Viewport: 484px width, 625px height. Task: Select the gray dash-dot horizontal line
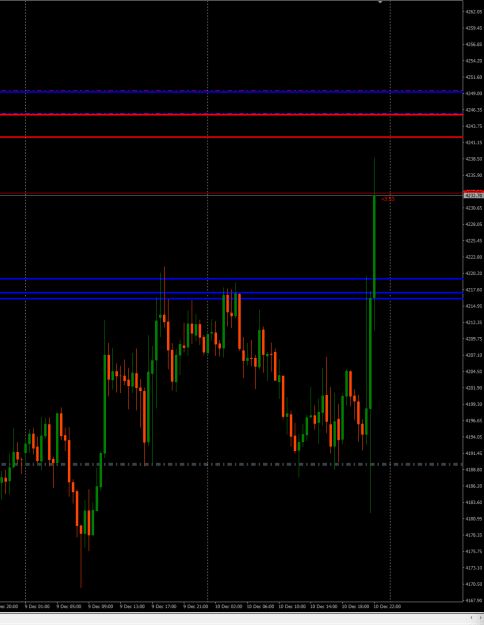[x=231, y=464]
